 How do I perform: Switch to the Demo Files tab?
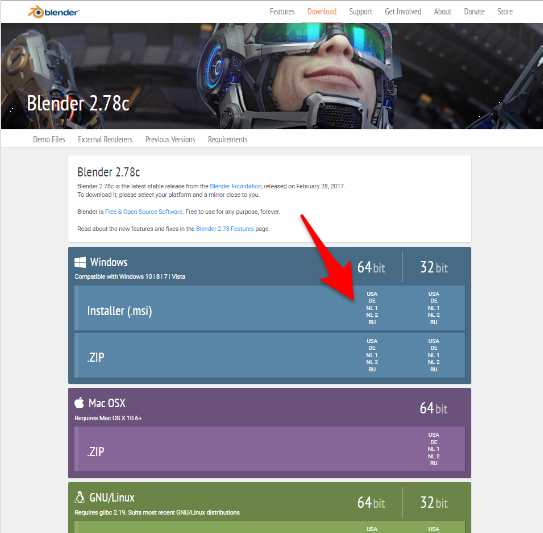click(49, 139)
